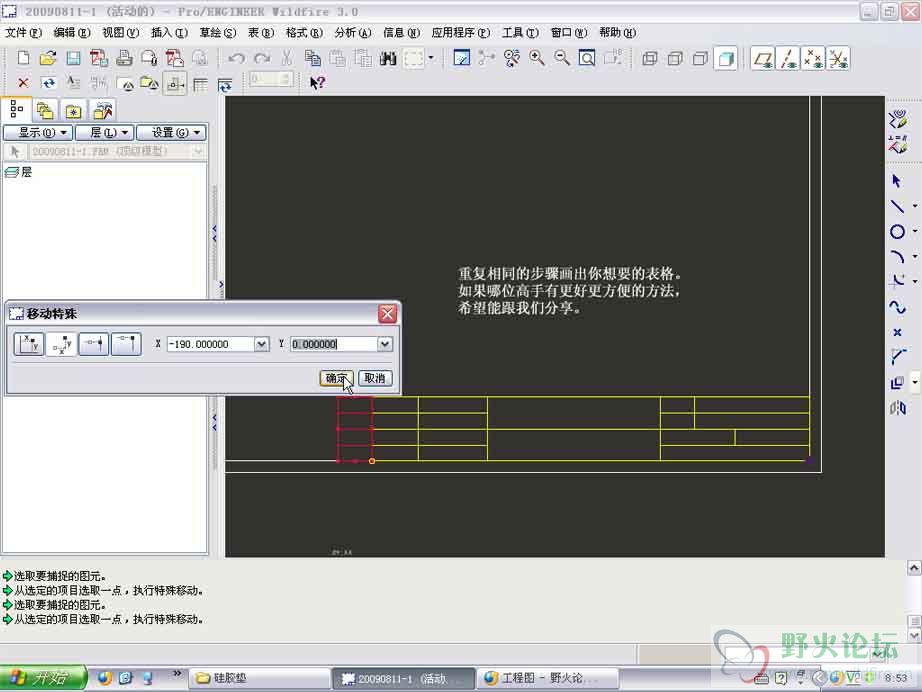Toggle coordinate system display
The image size is (922, 692).
[839, 58]
